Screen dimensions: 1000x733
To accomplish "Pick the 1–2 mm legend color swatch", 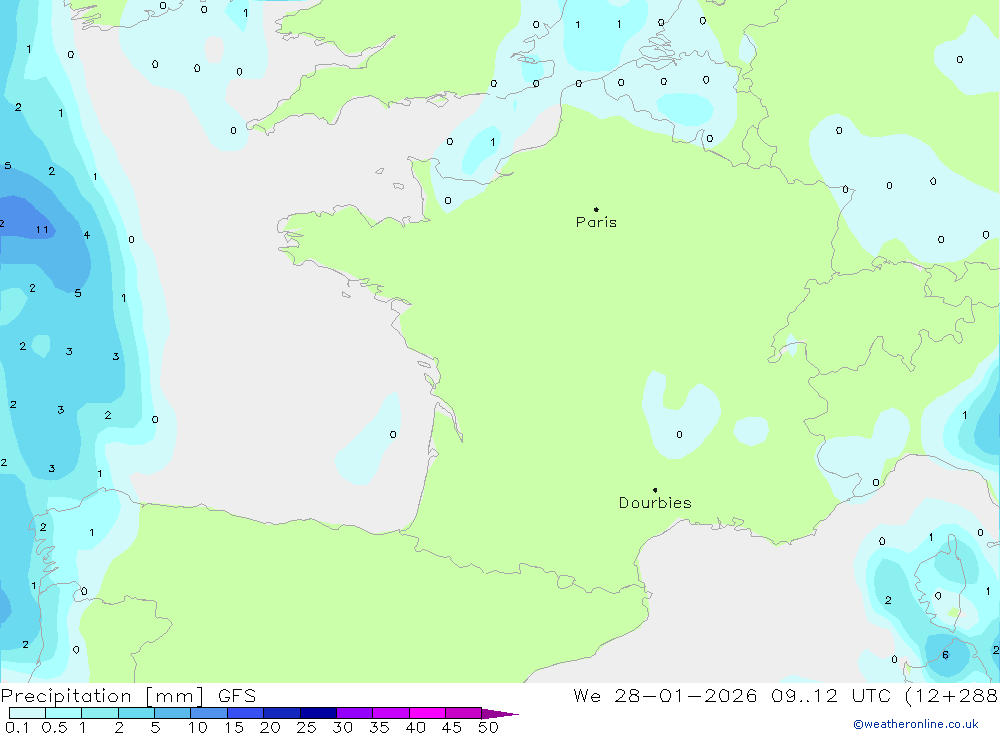I will (100, 713).
